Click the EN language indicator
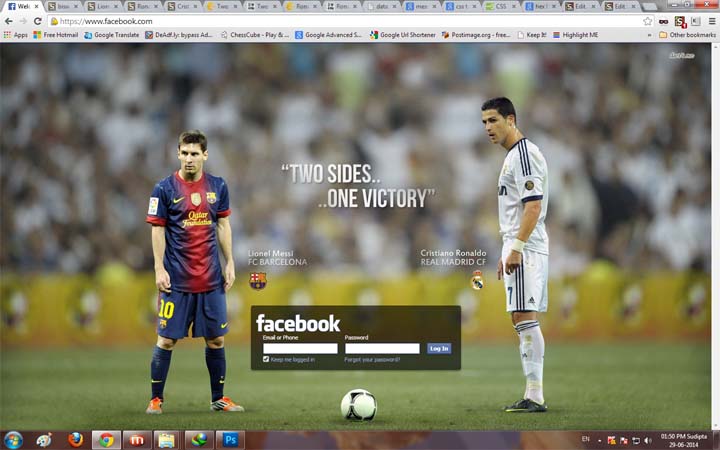 [x=585, y=439]
